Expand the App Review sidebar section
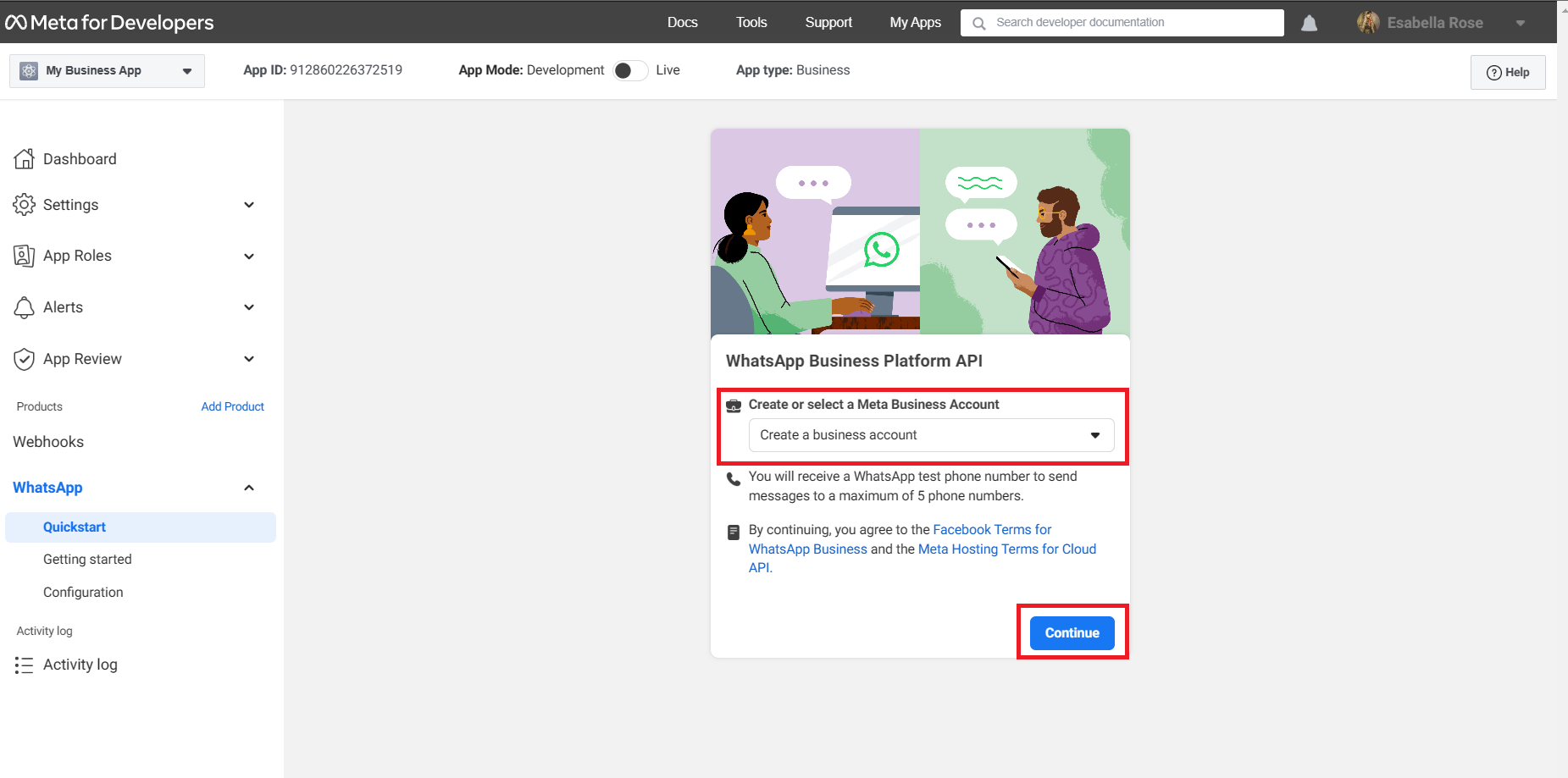This screenshot has height=778, width=1568. (249, 359)
